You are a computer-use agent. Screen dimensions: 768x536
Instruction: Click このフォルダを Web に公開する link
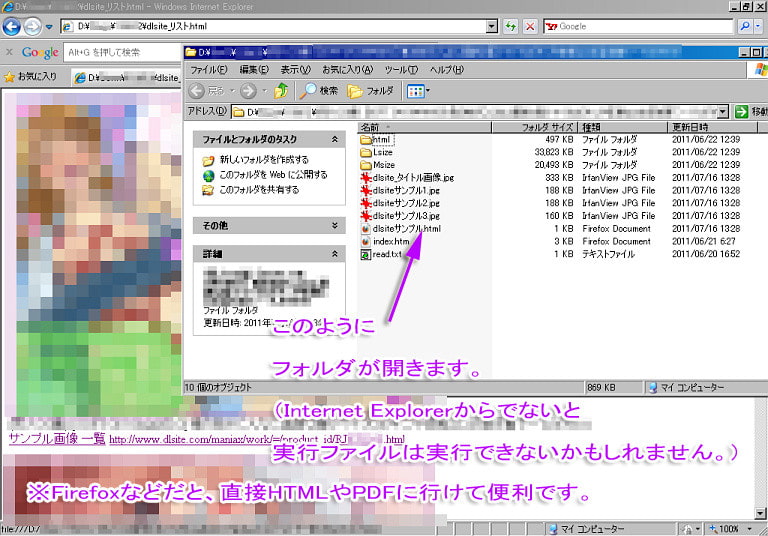(273, 175)
